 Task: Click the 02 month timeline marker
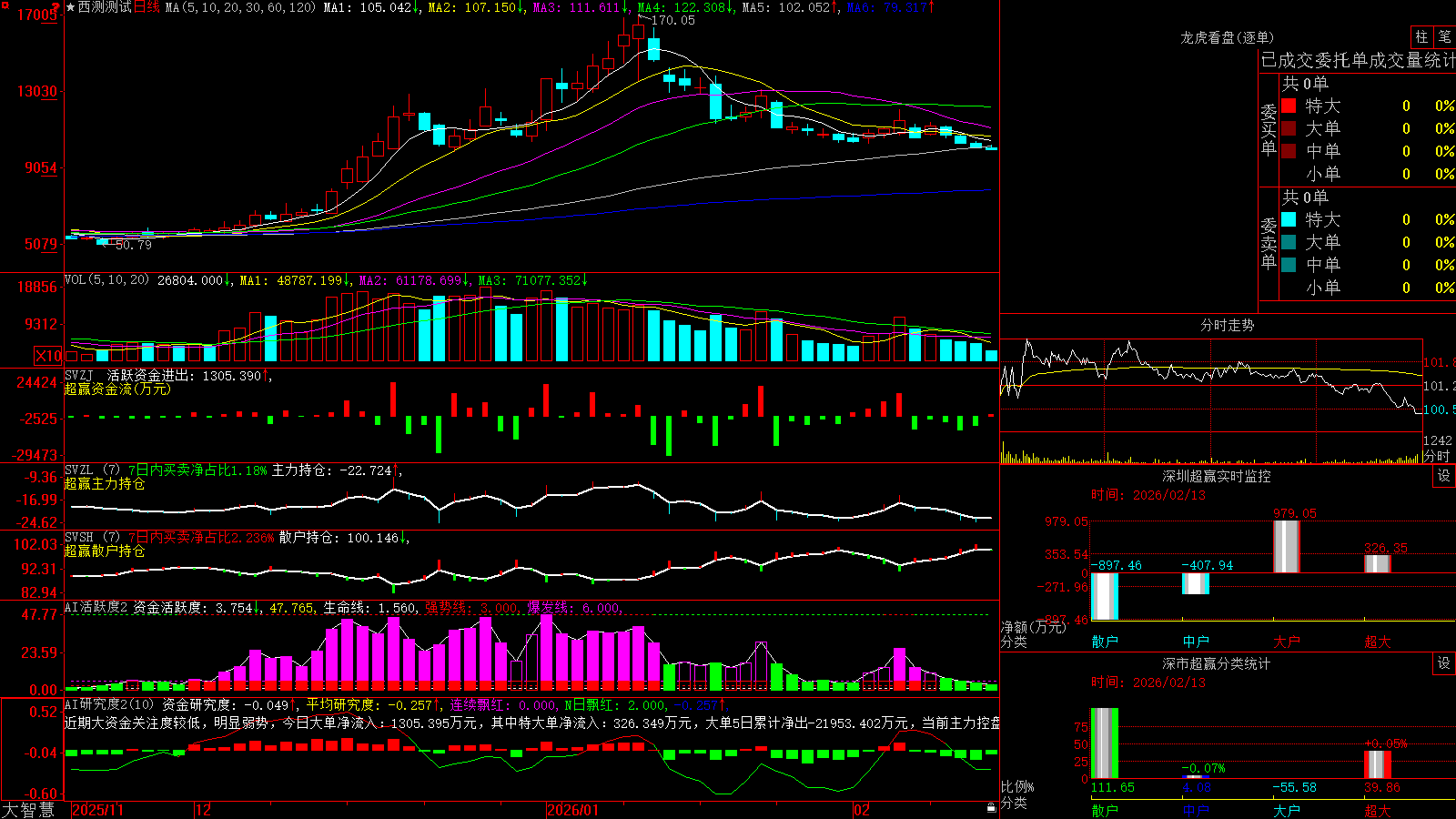coord(862,810)
